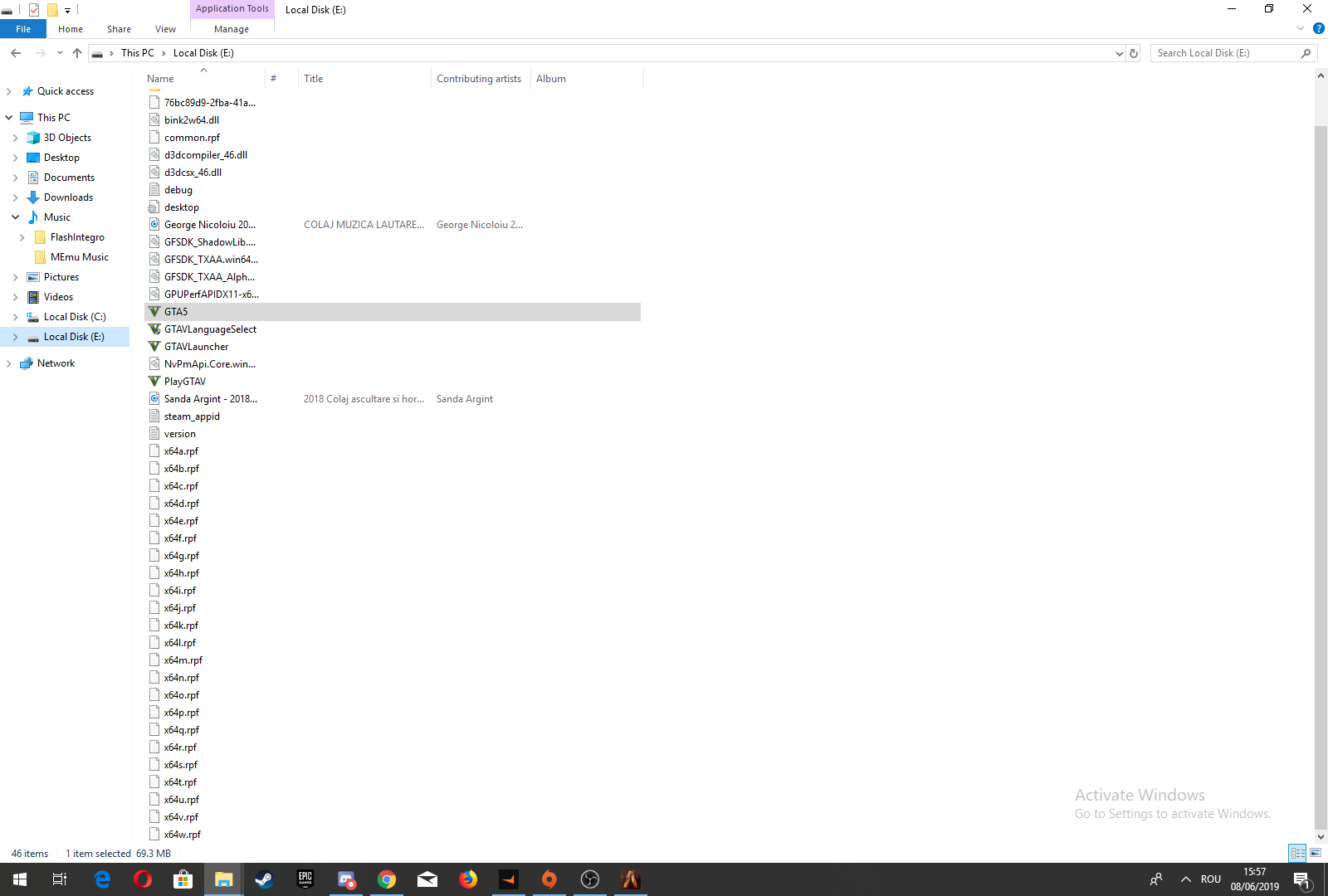Open Epic Games launcher in taskbar
1328x896 pixels.
305,879
